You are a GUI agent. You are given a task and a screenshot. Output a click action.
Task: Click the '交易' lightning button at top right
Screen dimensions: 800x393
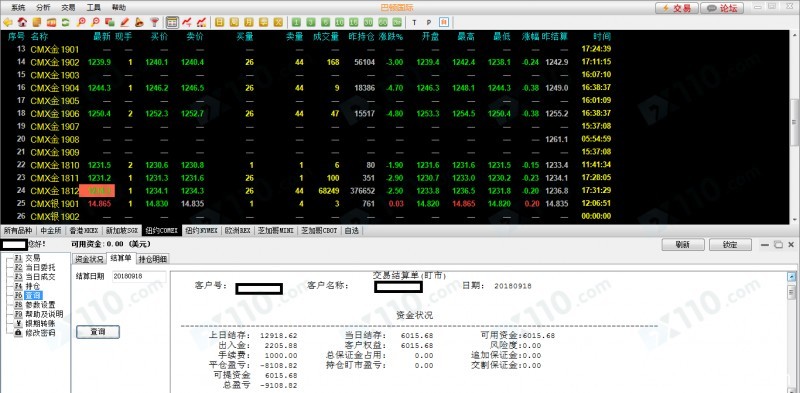[677, 8]
